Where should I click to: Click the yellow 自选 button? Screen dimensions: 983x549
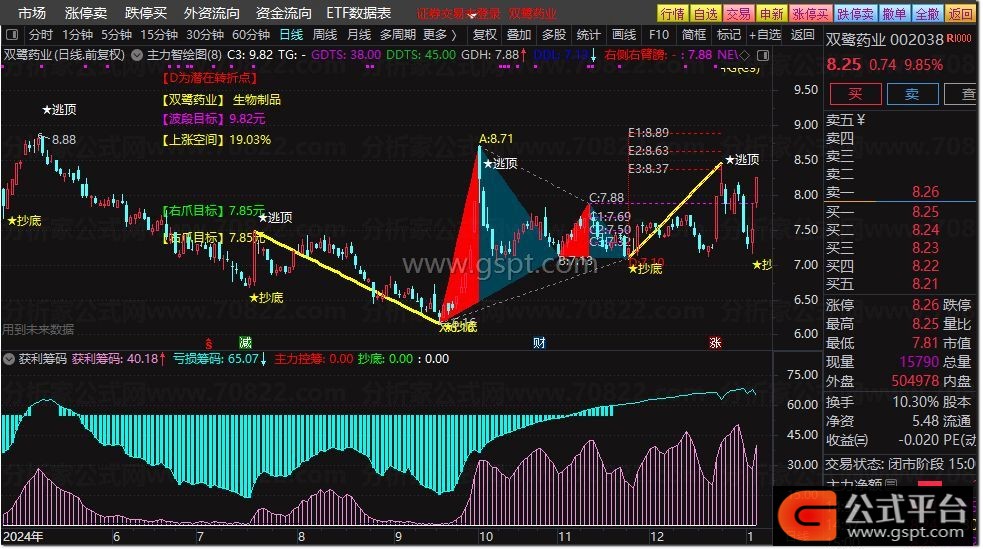705,13
